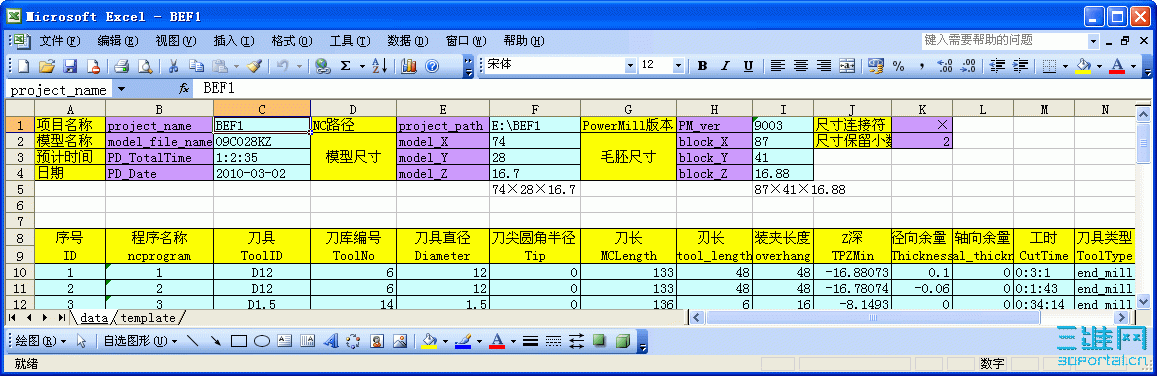
Task: Increase decimal places icon
Action: pos(945,66)
